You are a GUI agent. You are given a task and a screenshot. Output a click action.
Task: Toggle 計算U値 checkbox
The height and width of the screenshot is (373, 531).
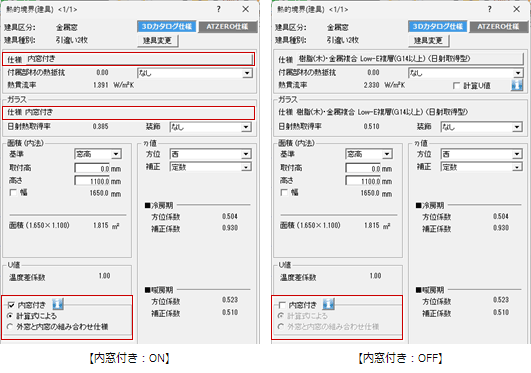[x=456, y=86]
